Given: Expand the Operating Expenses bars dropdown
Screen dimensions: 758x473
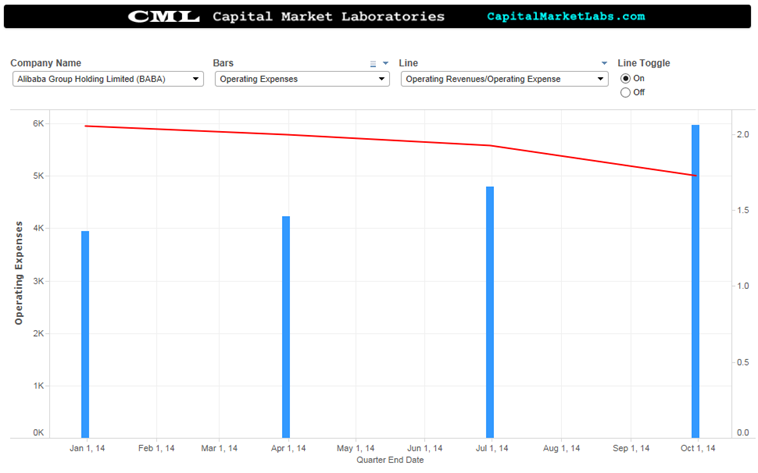Looking at the screenshot, I should 302,79.
